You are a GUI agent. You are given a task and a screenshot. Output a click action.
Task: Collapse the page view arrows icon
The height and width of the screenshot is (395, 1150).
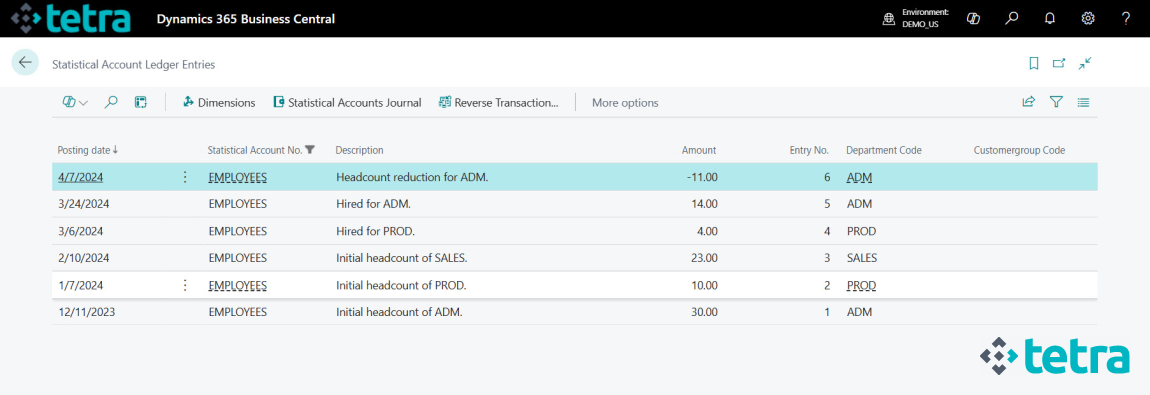click(x=1085, y=64)
